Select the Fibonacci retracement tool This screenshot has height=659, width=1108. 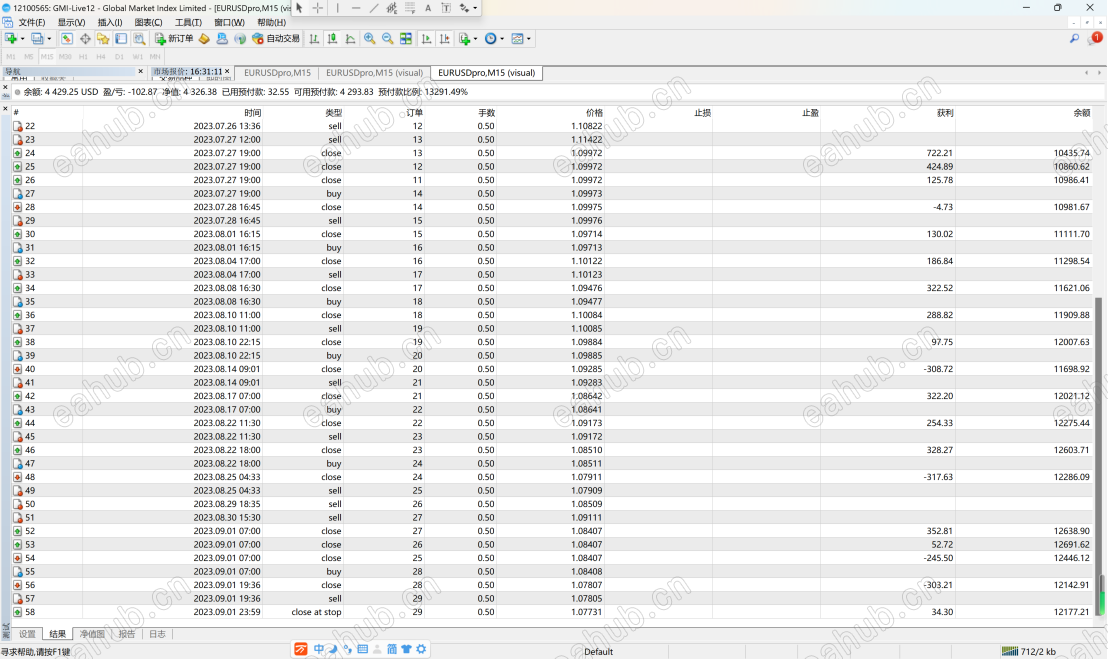(x=410, y=8)
